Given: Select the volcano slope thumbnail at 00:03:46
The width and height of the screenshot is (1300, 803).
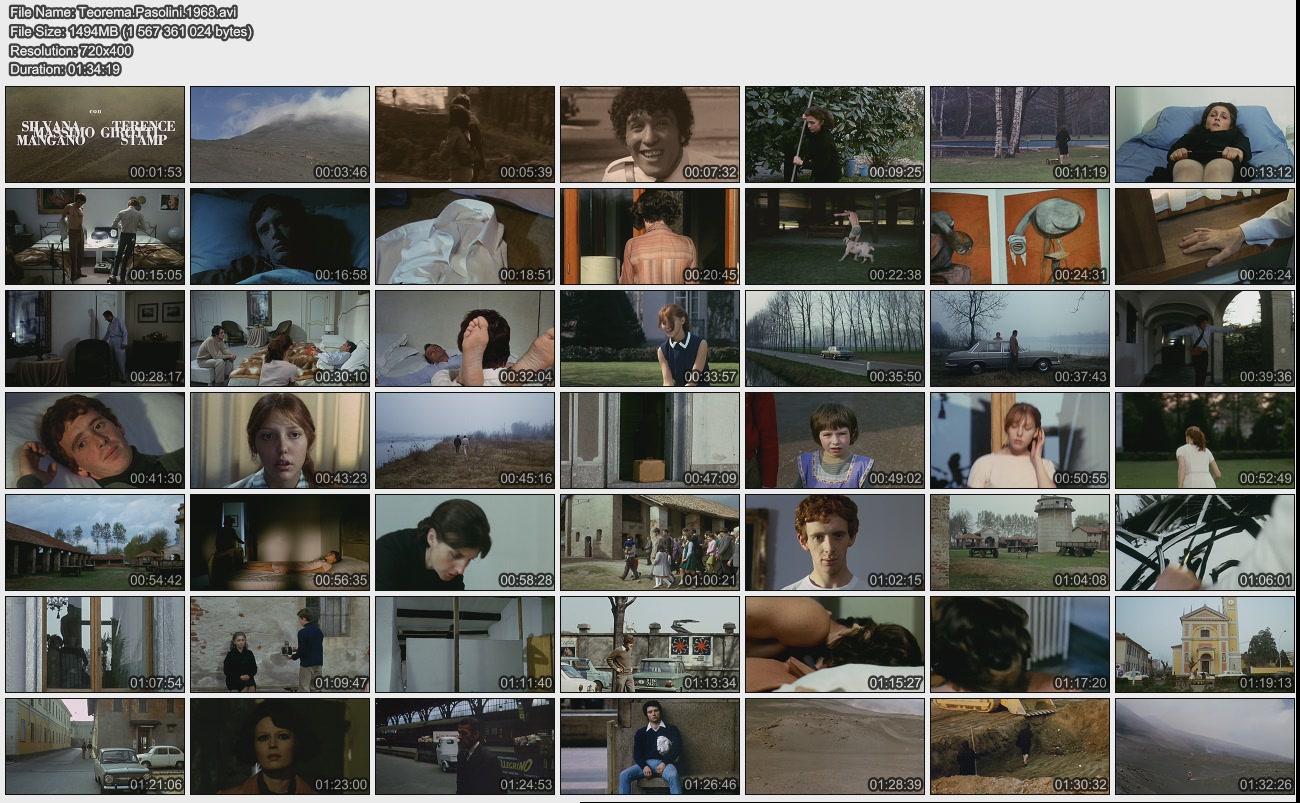Looking at the screenshot, I should tap(280, 134).
